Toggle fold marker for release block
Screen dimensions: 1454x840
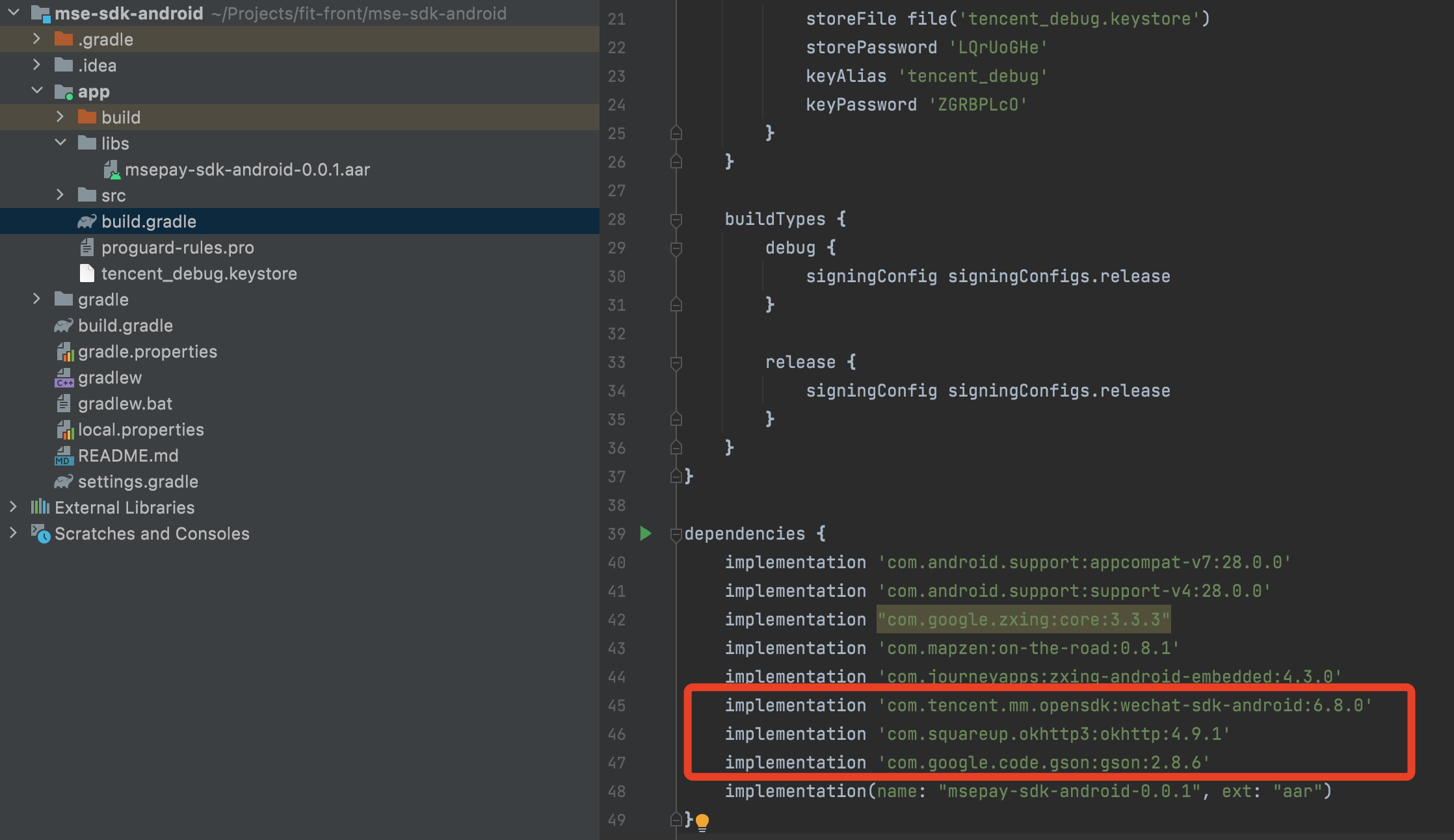click(676, 363)
